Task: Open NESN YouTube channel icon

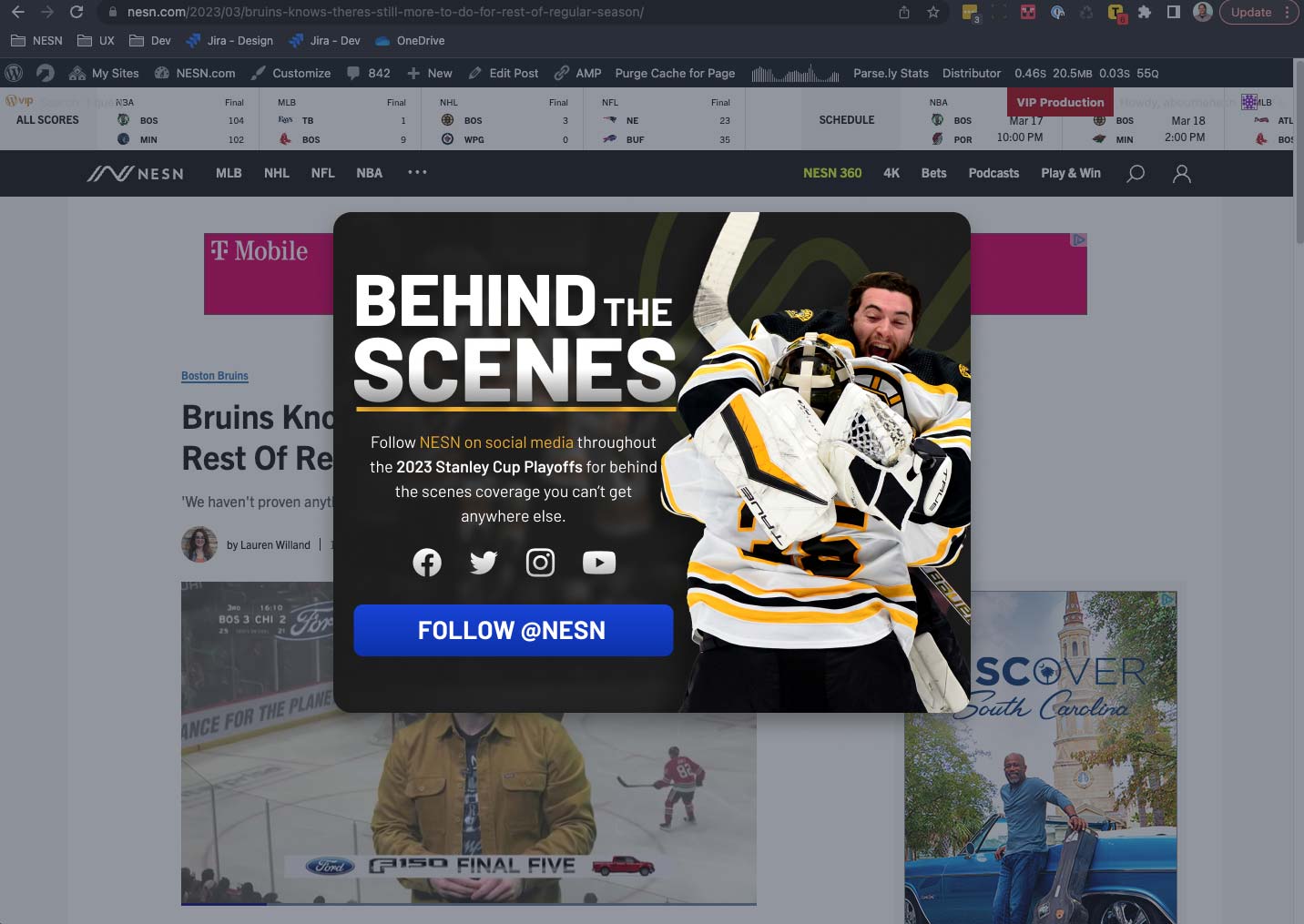Action: pyautogui.click(x=598, y=563)
